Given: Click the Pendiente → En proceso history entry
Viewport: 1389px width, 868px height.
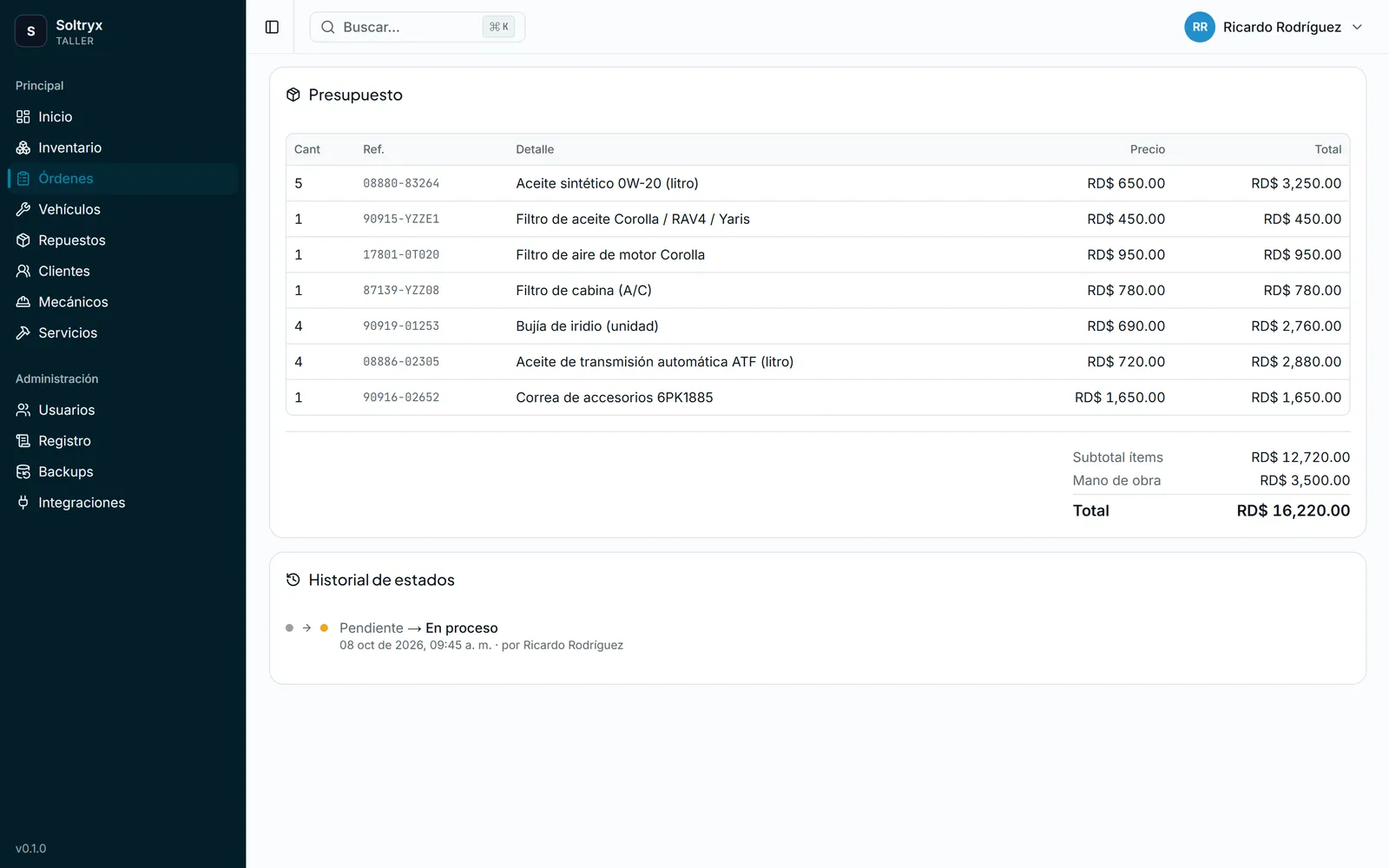Looking at the screenshot, I should coord(418,628).
